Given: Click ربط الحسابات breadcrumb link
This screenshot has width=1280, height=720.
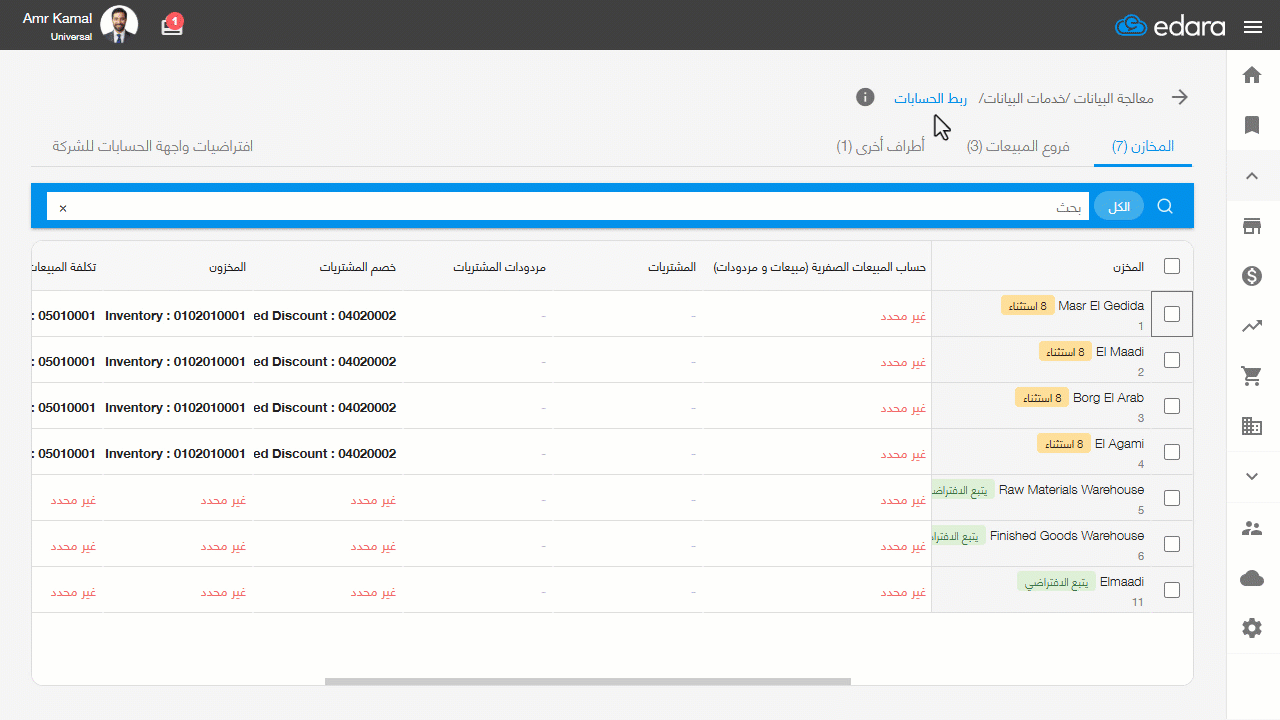Looking at the screenshot, I should tap(931, 98).
